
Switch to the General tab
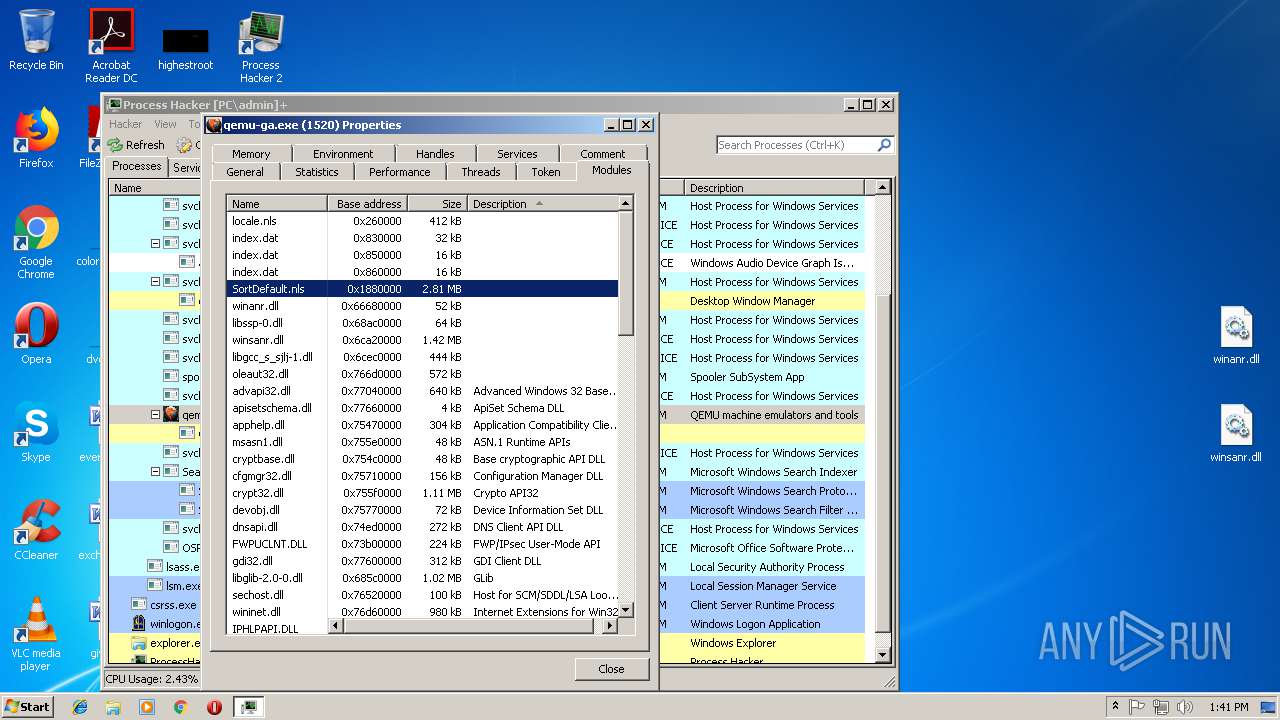pos(245,172)
